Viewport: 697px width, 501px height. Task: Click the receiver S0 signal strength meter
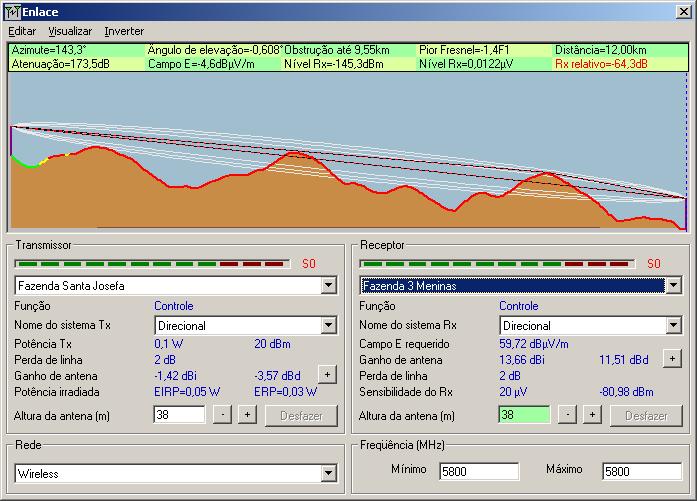(498, 264)
